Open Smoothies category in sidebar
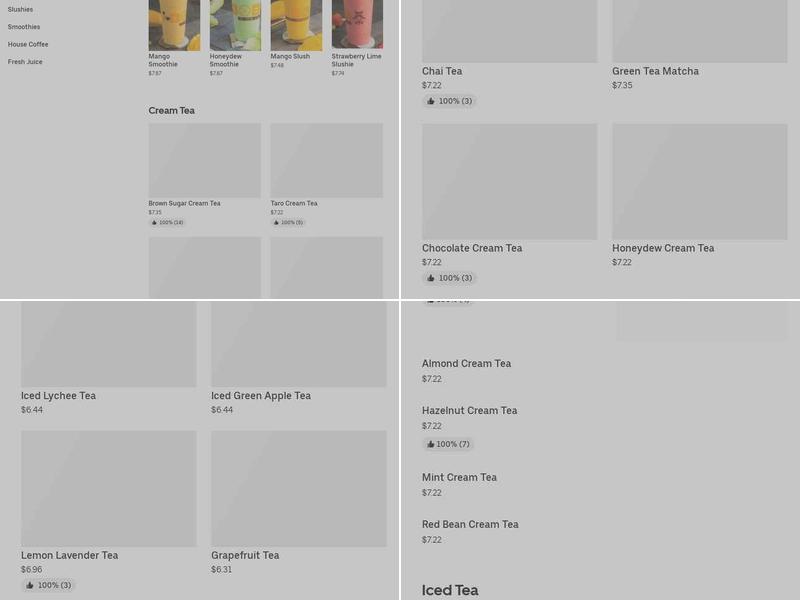 click(x=24, y=27)
